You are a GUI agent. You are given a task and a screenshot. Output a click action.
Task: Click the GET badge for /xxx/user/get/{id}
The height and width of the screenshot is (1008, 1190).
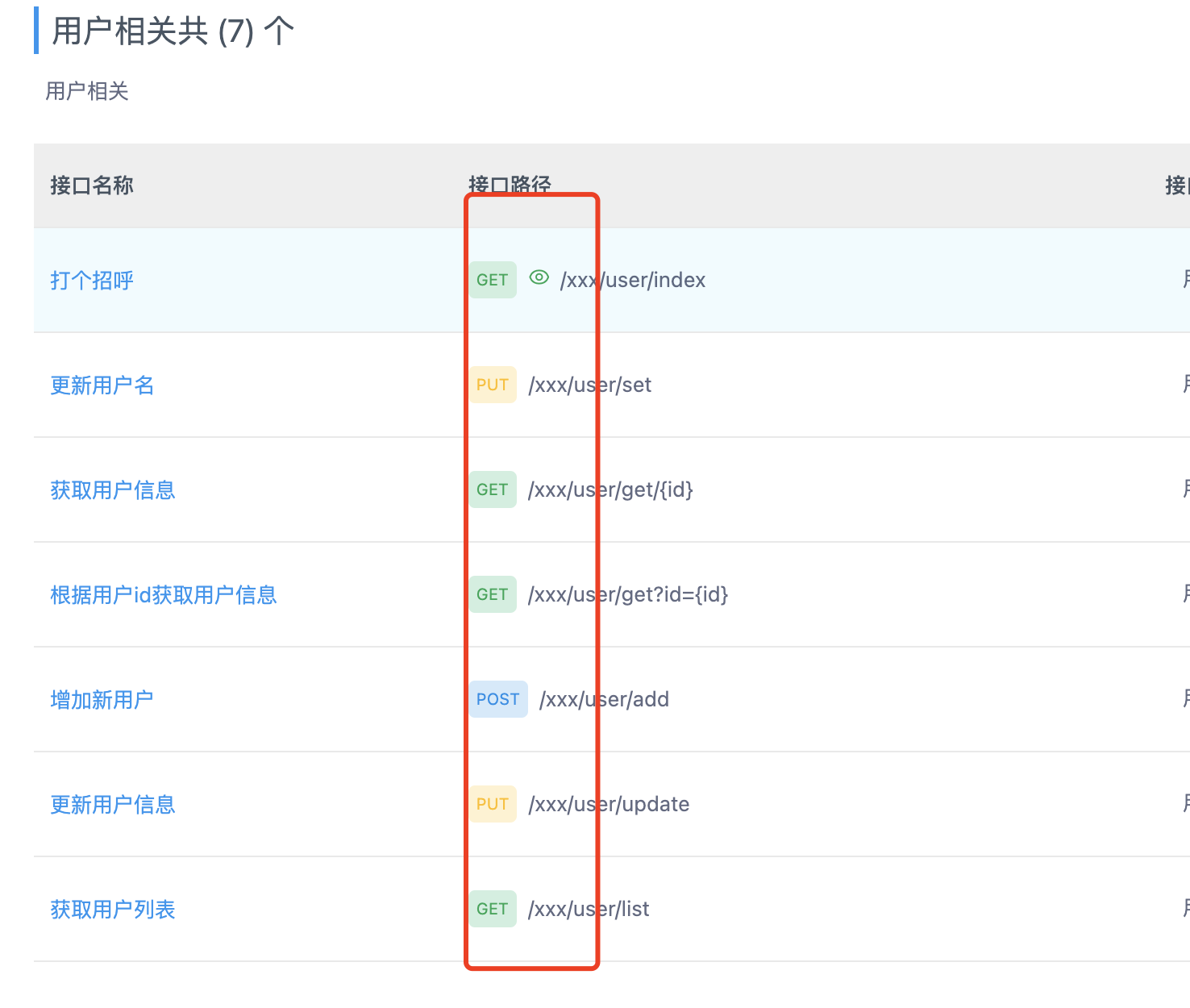click(492, 489)
